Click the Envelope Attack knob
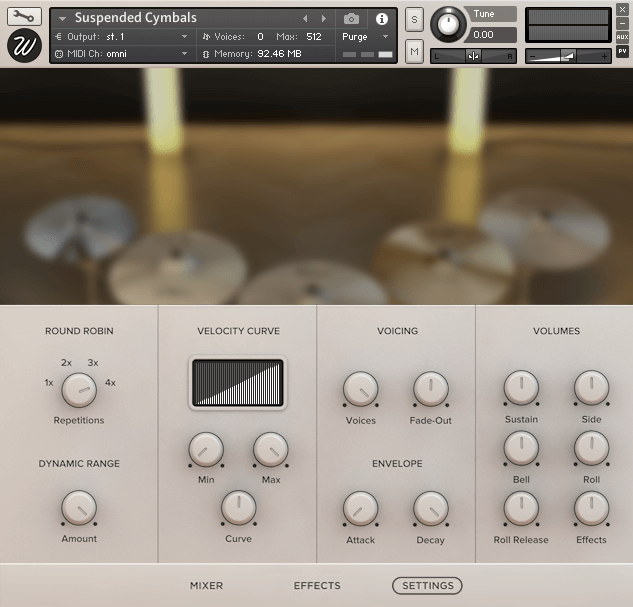Image resolution: width=633 pixels, height=607 pixels. click(361, 509)
